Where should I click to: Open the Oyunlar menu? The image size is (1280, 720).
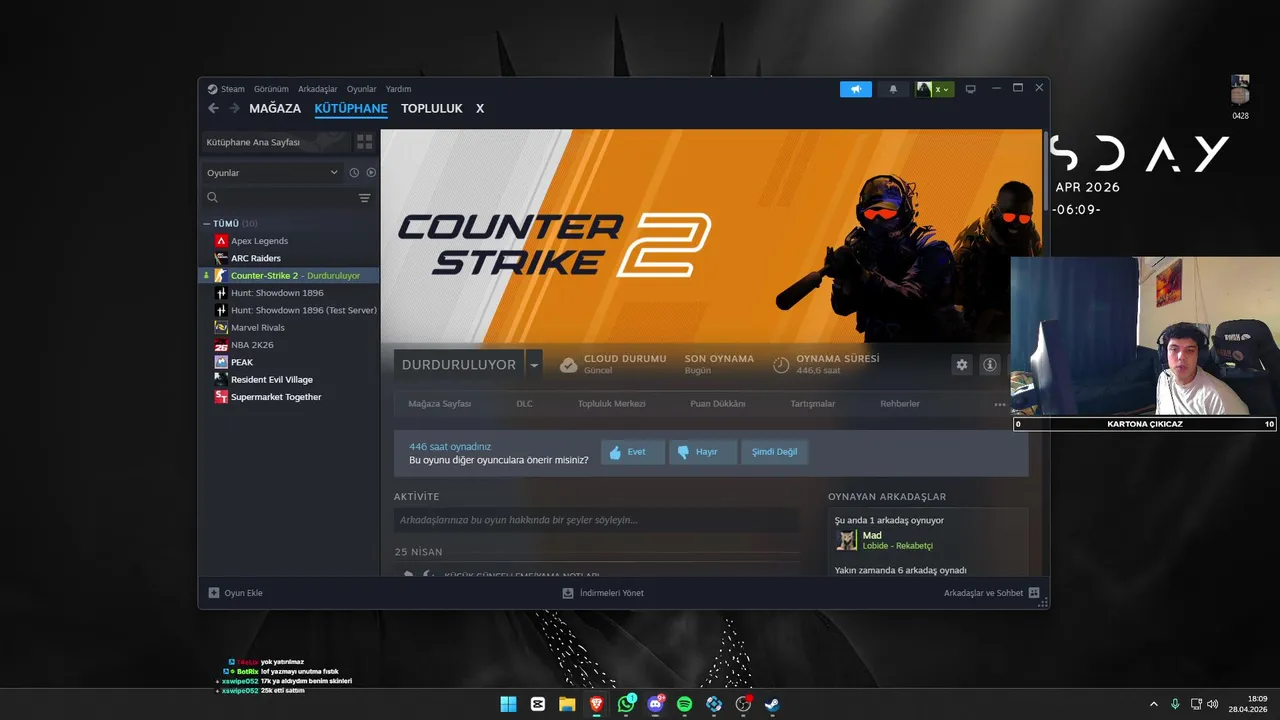[362, 89]
